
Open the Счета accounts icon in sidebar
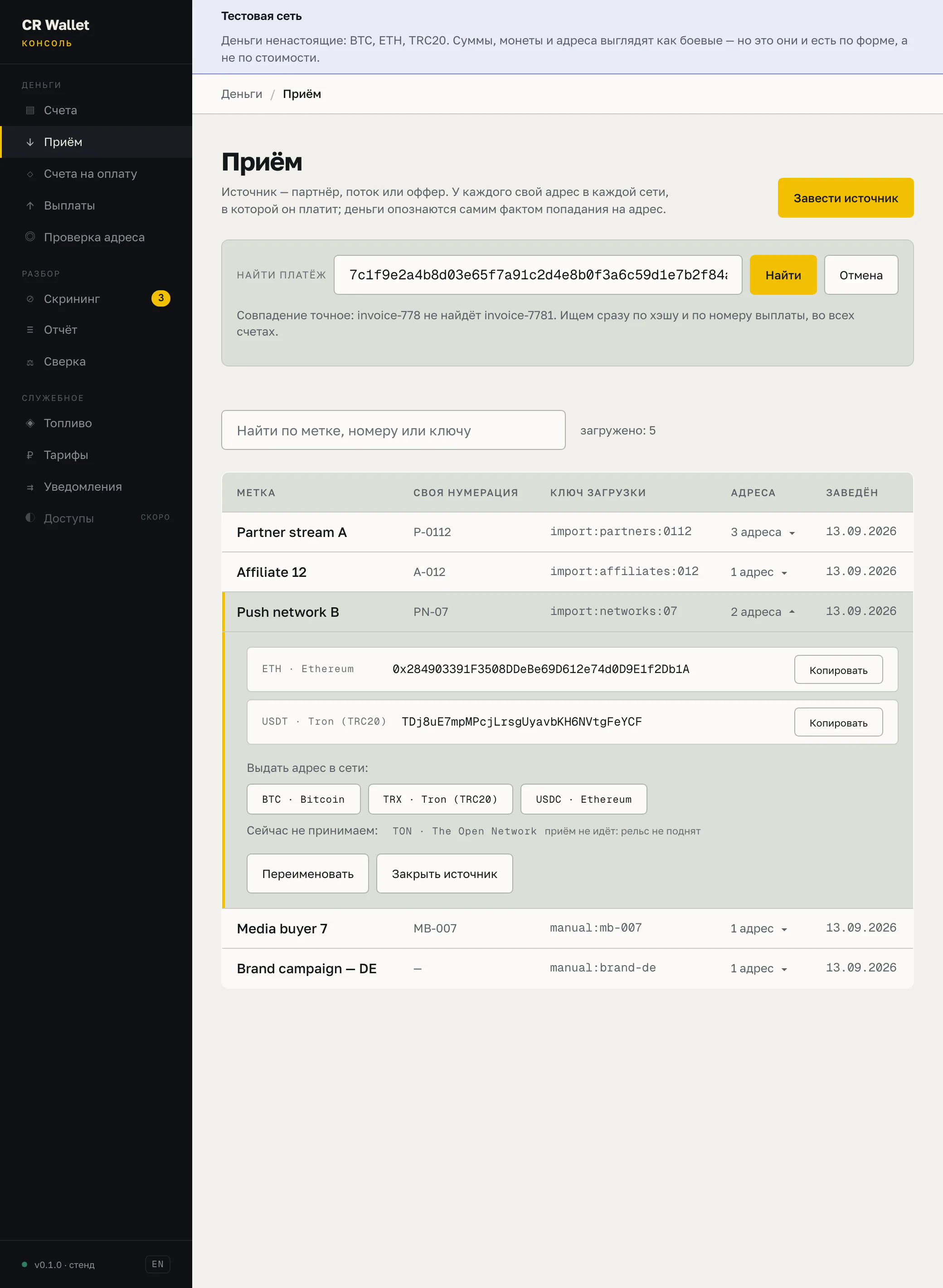click(30, 110)
